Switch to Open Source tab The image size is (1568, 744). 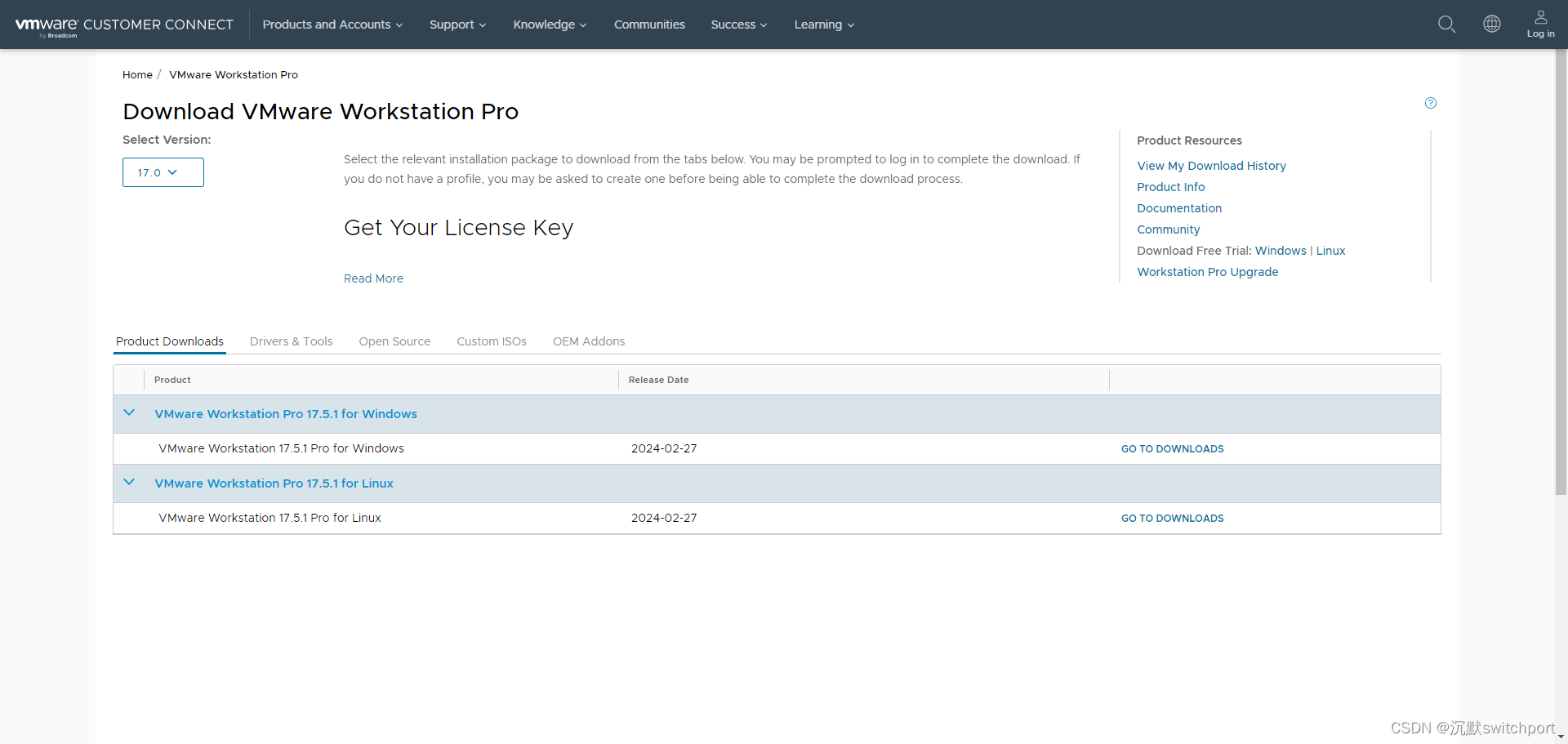pyautogui.click(x=394, y=341)
